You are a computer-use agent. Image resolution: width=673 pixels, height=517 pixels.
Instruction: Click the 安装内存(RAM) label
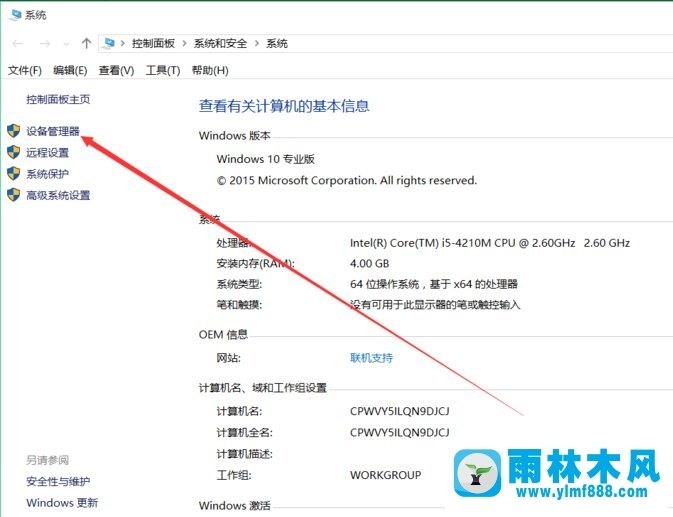click(x=255, y=263)
